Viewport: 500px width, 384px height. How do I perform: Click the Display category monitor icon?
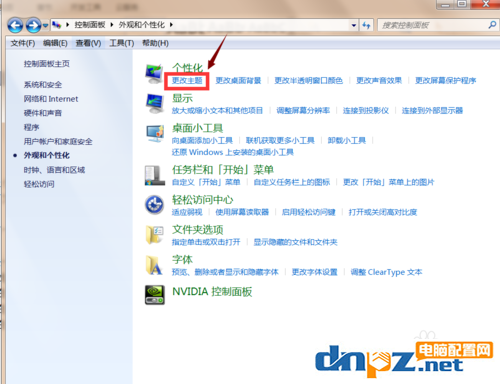pyautogui.click(x=155, y=104)
